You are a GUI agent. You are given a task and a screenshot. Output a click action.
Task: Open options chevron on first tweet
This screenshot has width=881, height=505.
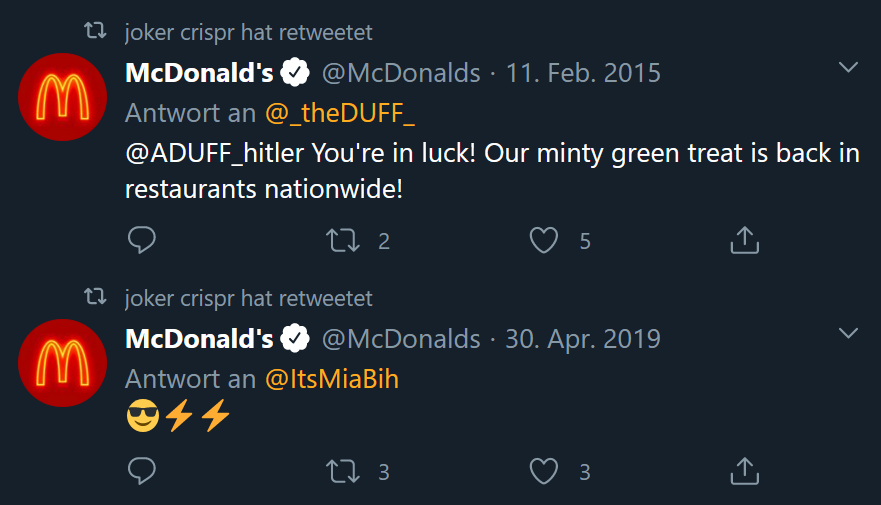tap(848, 67)
